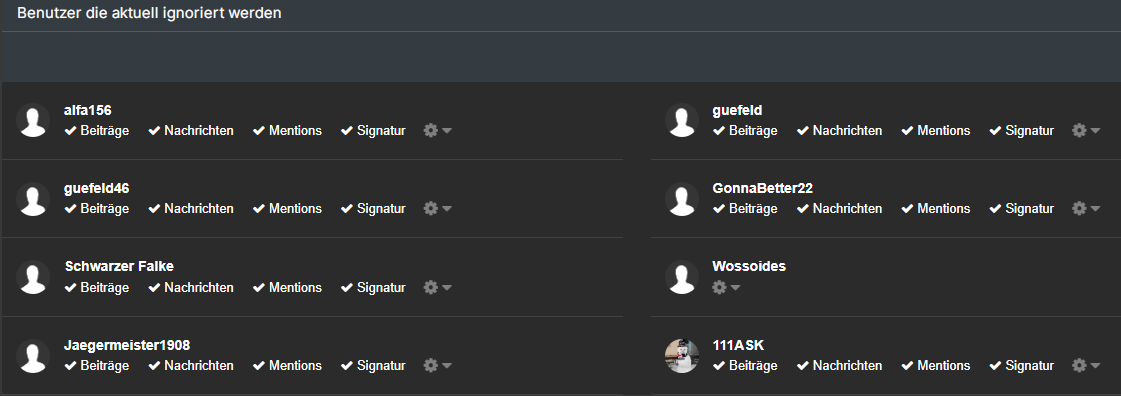This screenshot has width=1121, height=396.
Task: Click the 111ASK profile avatar photo
Action: [682, 355]
